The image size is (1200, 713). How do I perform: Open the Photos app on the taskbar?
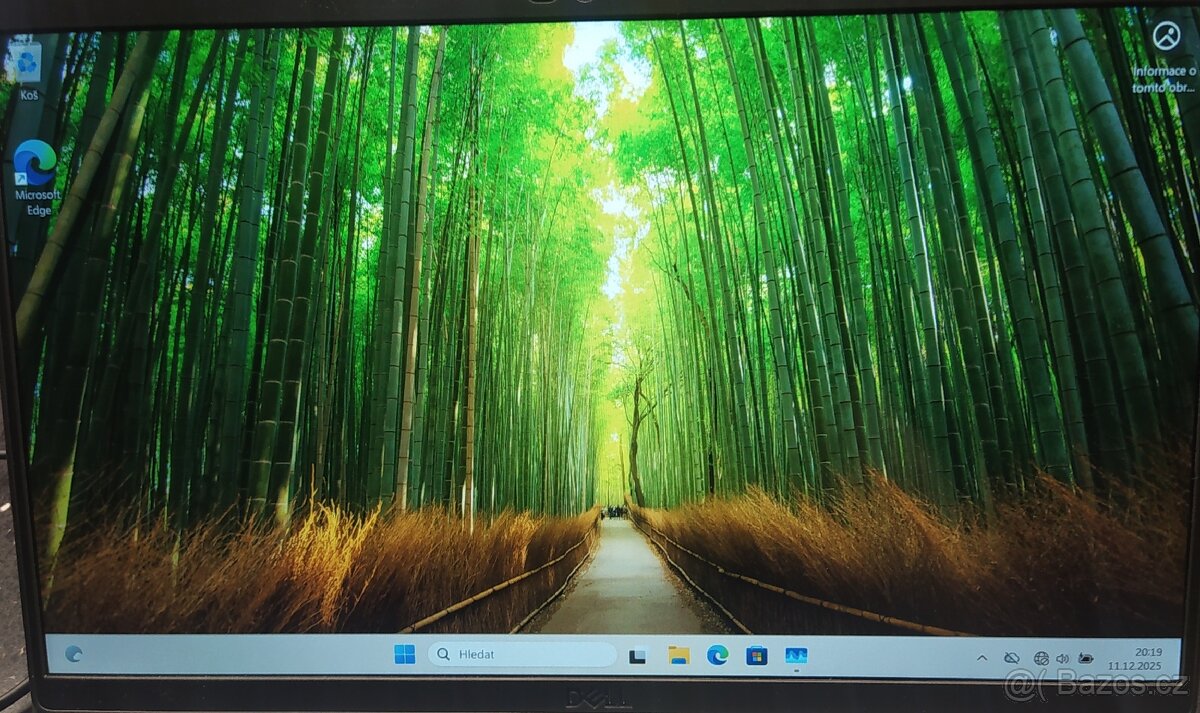coord(796,656)
